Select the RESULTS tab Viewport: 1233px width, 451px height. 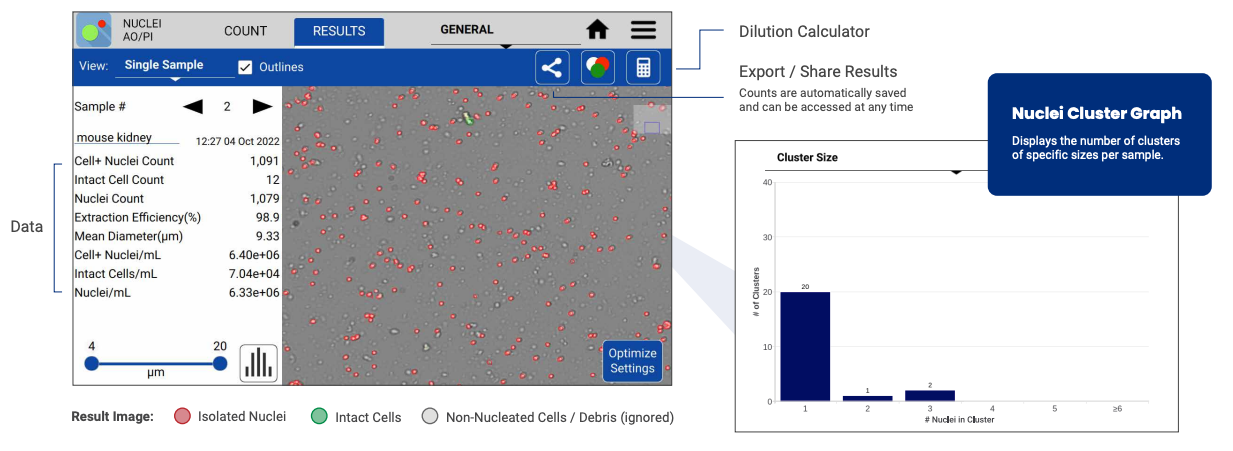tap(339, 31)
